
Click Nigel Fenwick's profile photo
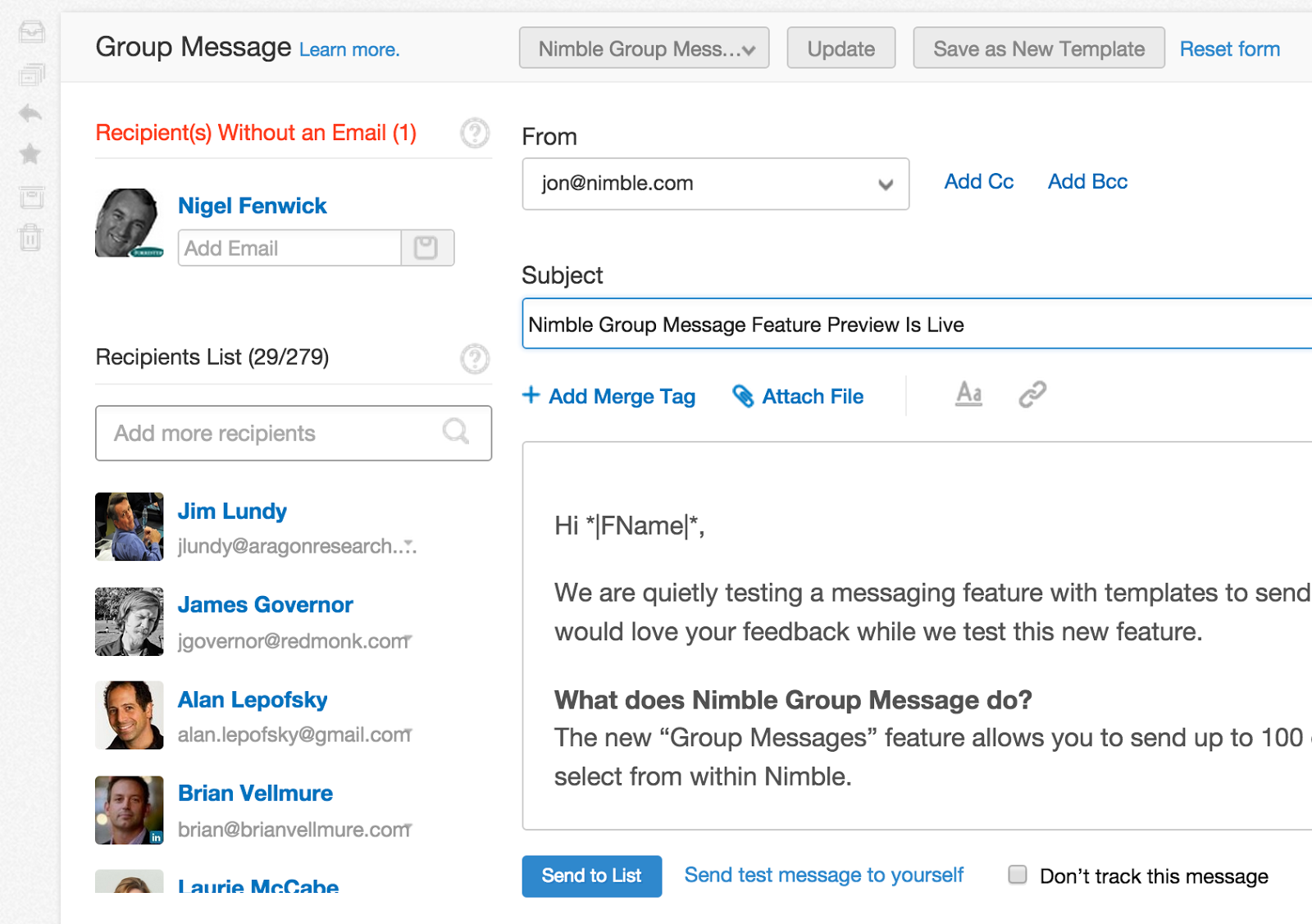130,223
